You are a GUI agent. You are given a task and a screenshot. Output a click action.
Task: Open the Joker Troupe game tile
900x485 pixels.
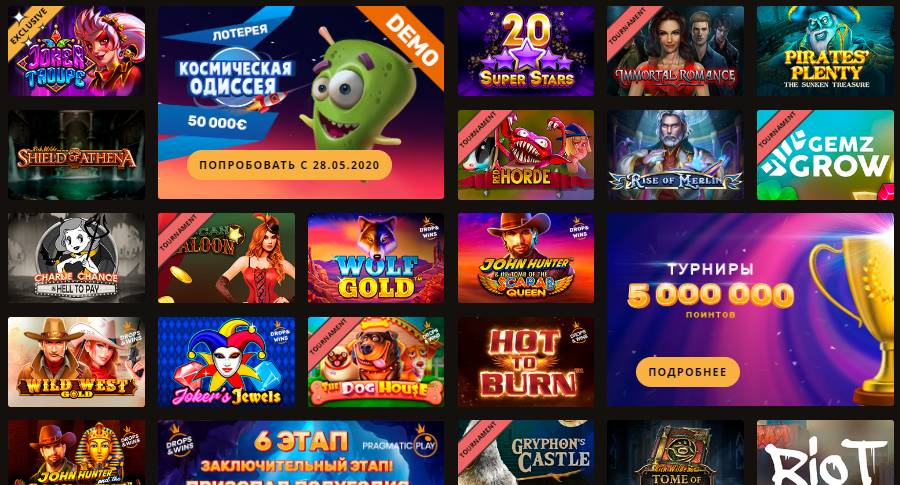tap(76, 51)
